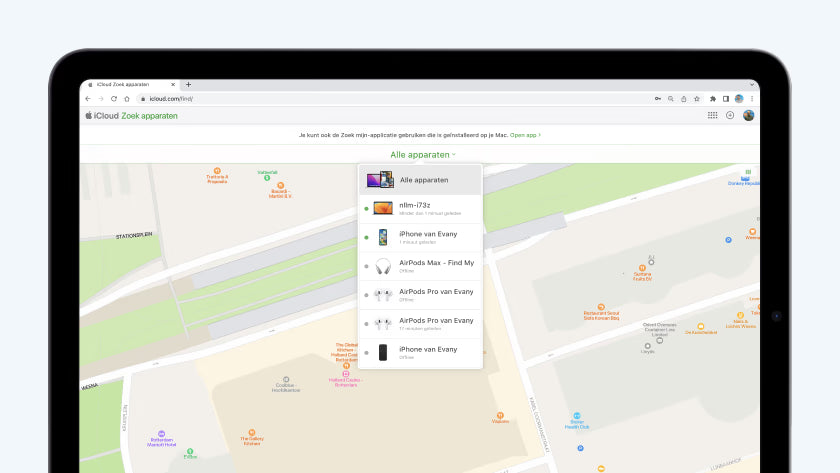Select AirPods Pro seen 17 minutes ago
Viewport: 840px width, 473px height.
tap(435, 323)
